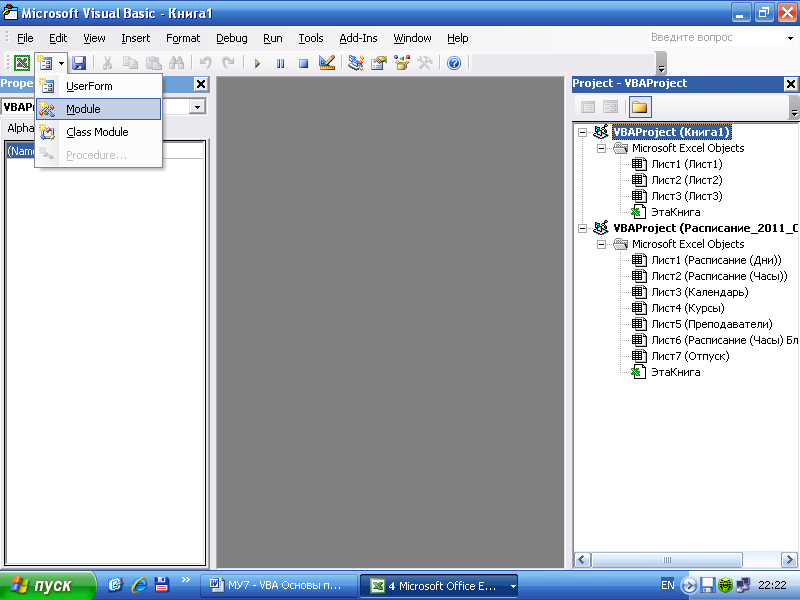Close the Properties panel
This screenshot has width=800, height=600.
(201, 84)
